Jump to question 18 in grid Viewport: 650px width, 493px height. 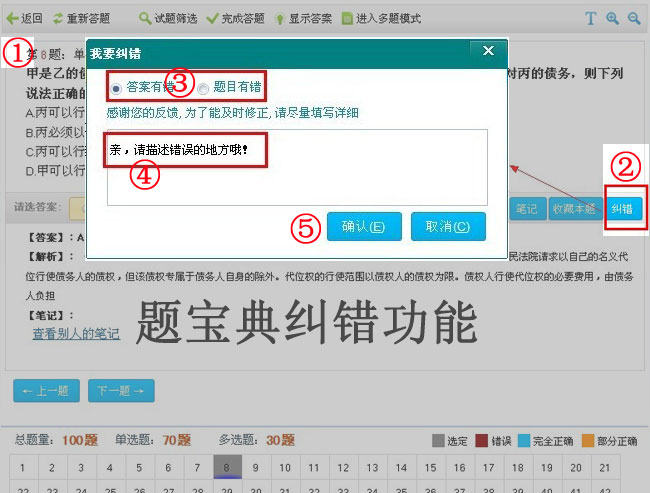coord(518,468)
